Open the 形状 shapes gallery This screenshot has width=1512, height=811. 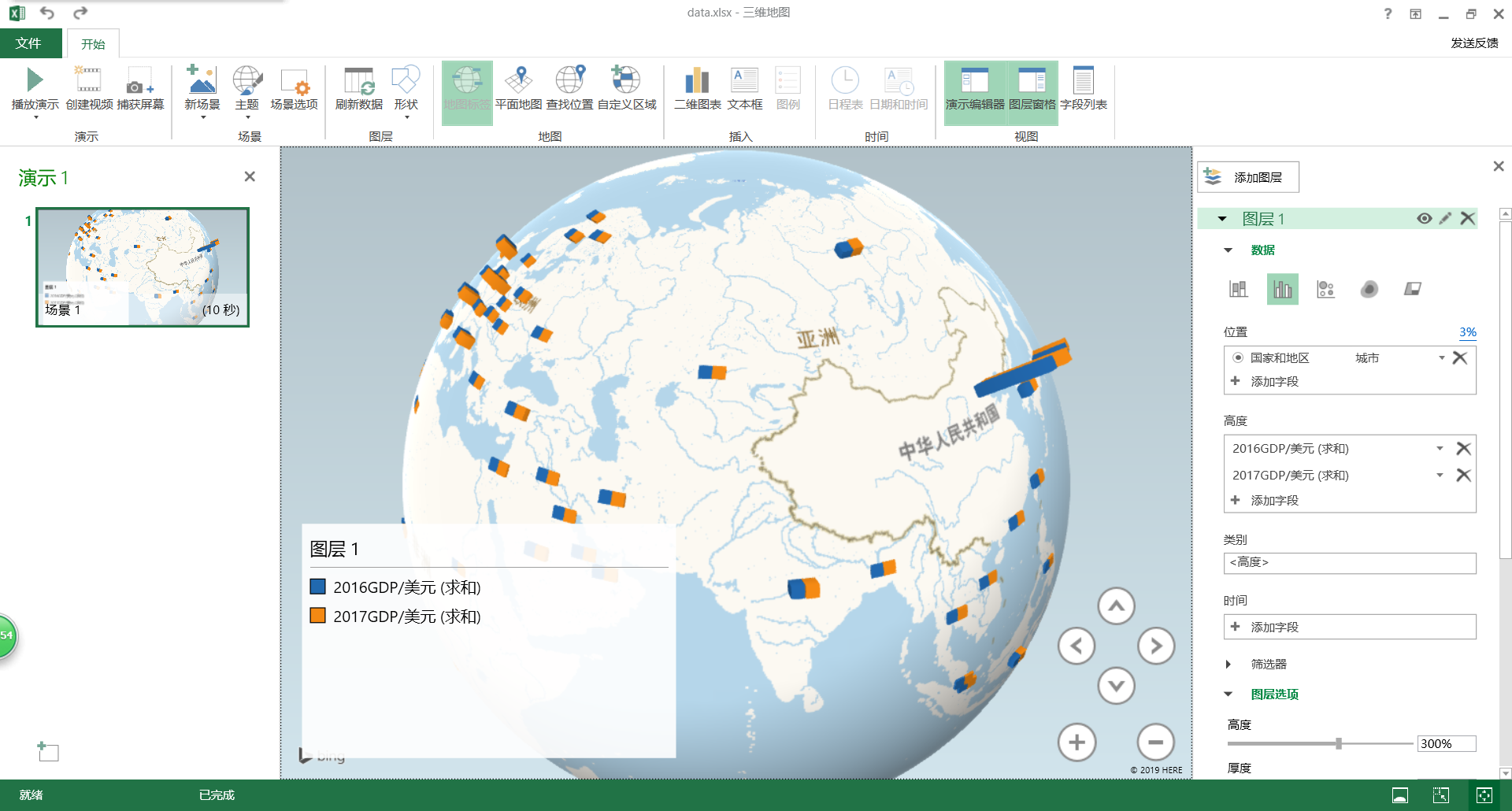[x=406, y=91]
